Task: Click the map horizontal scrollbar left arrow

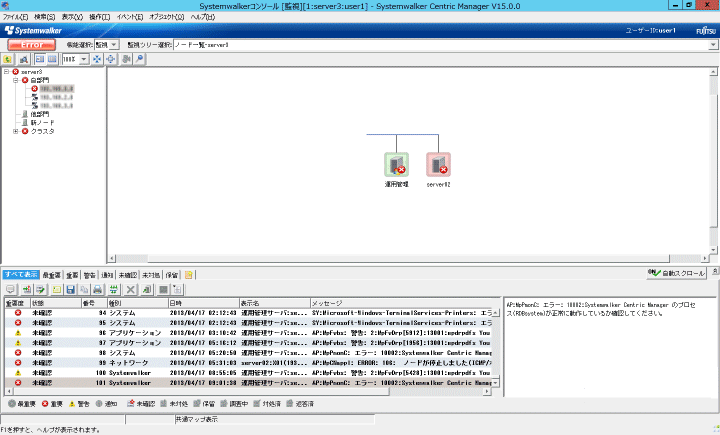Action: pos(112,259)
